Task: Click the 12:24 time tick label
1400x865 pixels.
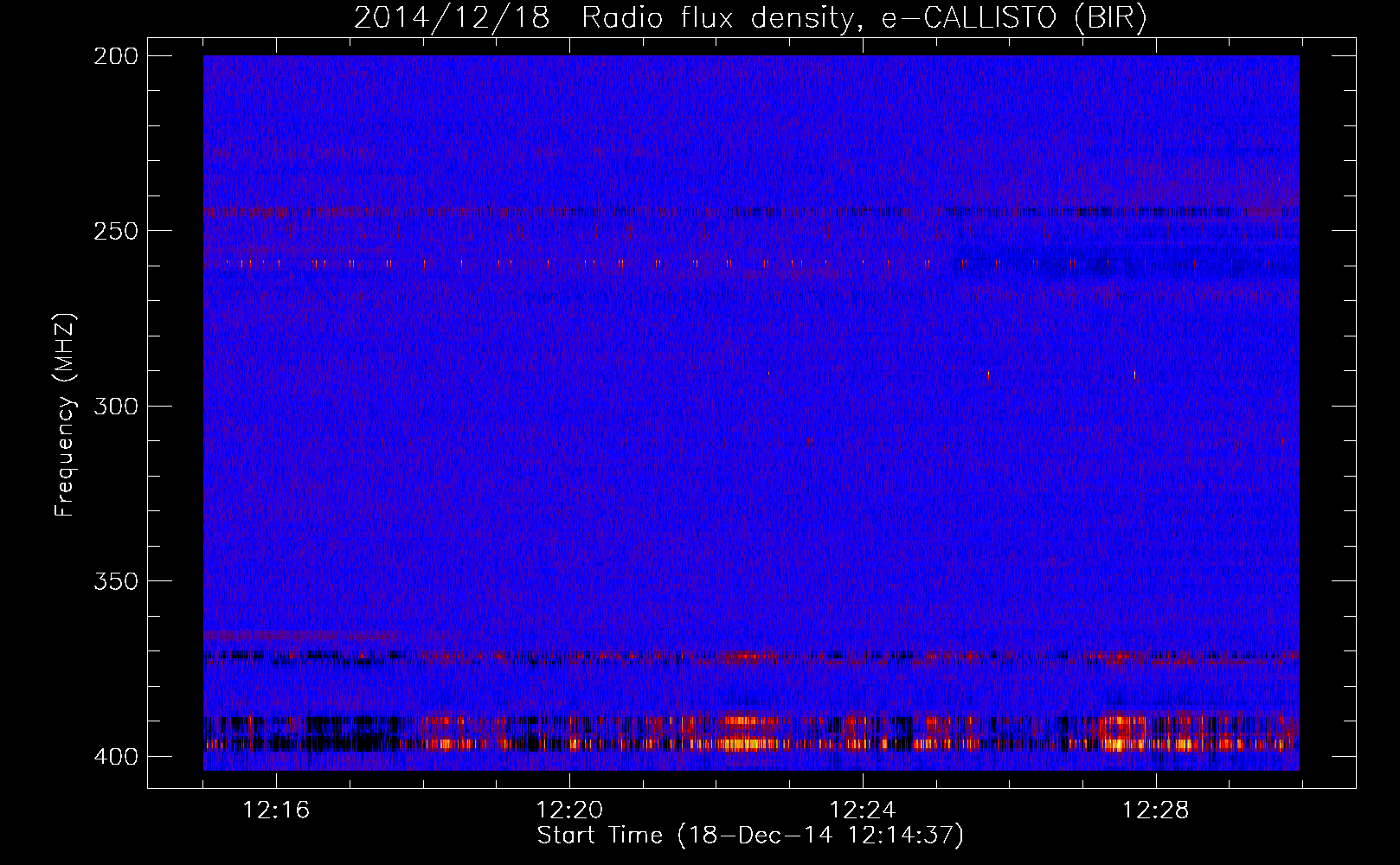Action: (863, 811)
